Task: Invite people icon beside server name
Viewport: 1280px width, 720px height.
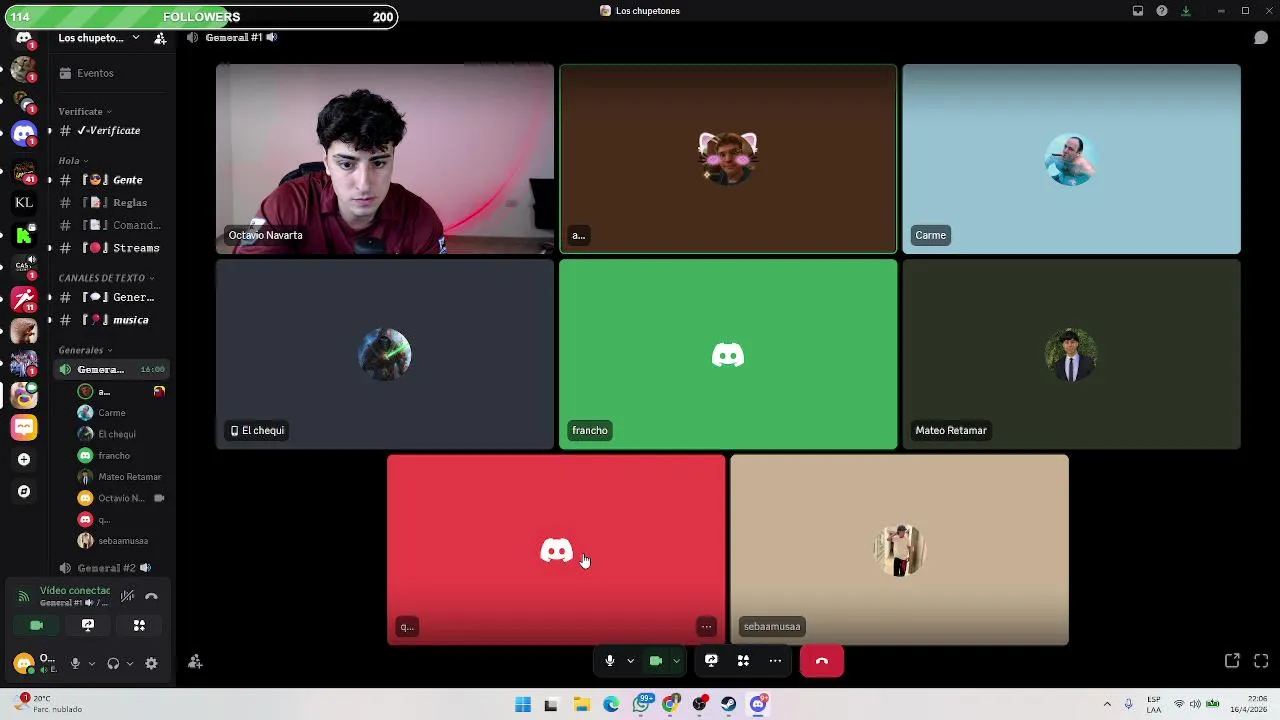Action: tap(160, 38)
